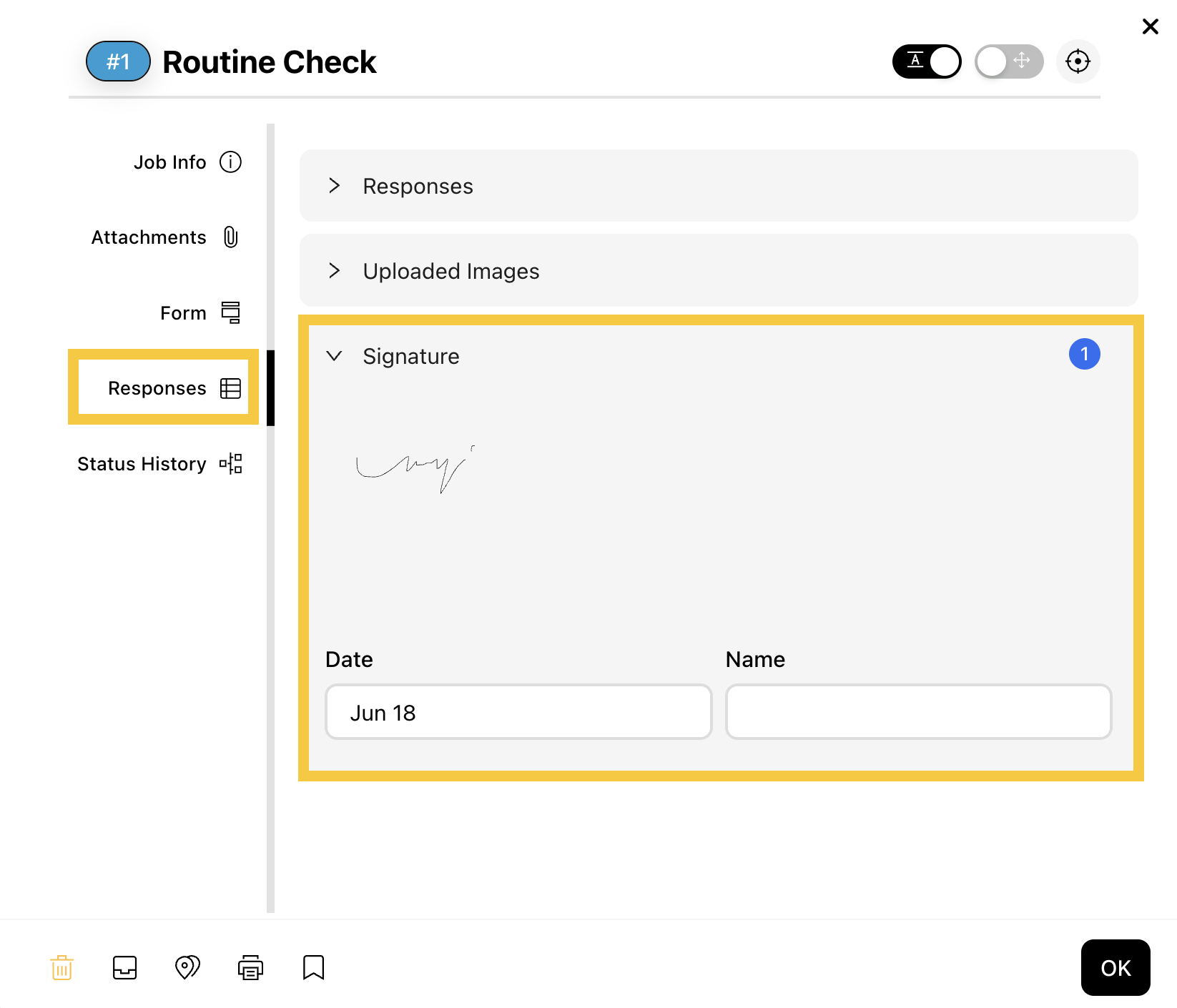Click the signature count badge
Image resolution: width=1177 pixels, height=1008 pixels.
[x=1084, y=354]
